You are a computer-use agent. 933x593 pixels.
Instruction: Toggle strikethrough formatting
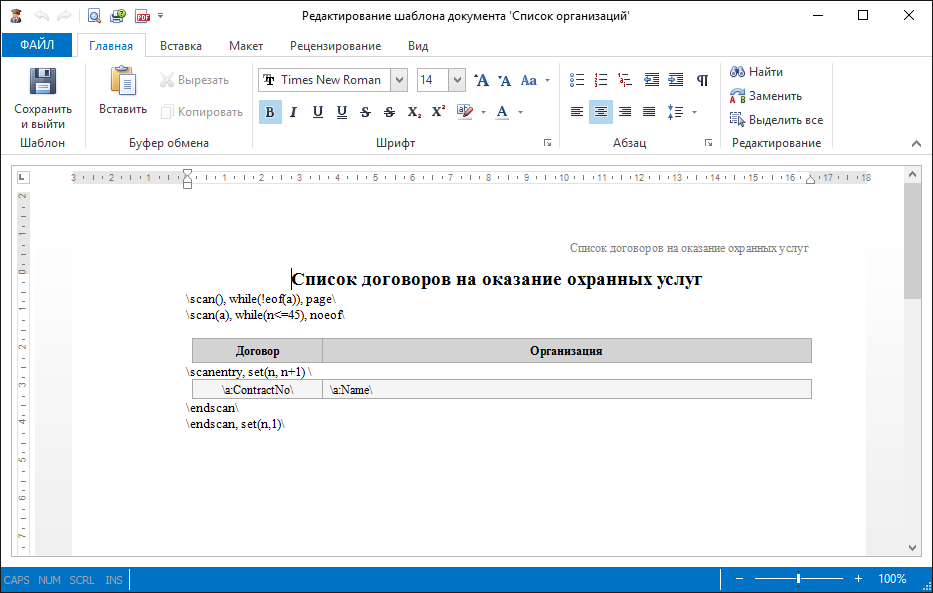coord(365,112)
